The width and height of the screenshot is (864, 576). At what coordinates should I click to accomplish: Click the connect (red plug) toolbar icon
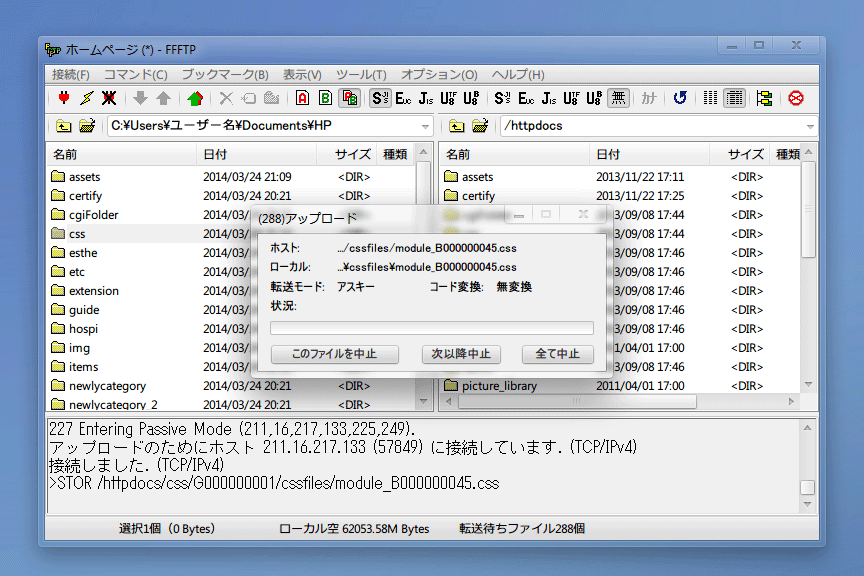(x=64, y=98)
